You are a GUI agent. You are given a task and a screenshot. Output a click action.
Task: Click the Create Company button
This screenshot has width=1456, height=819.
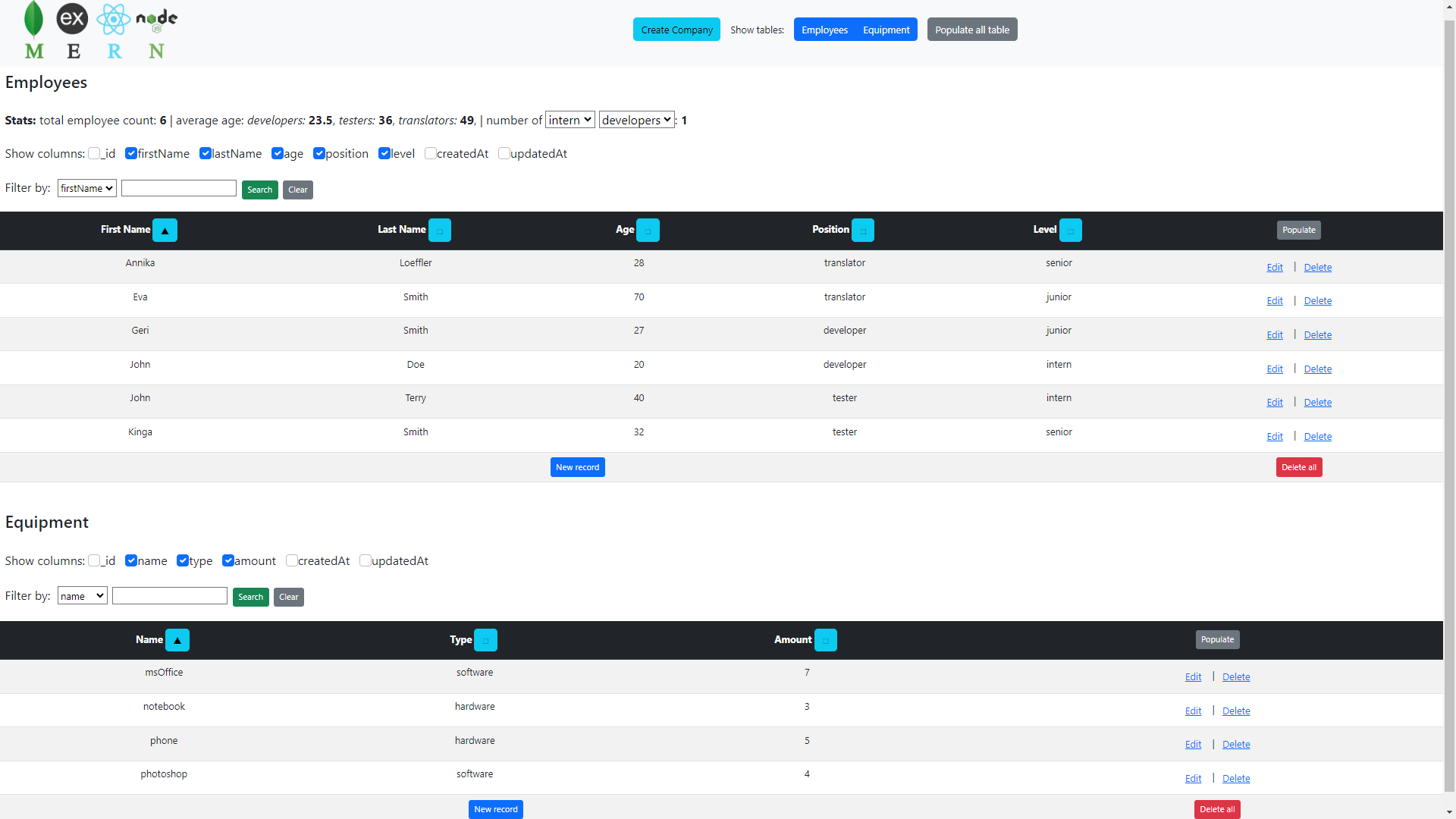(x=676, y=29)
